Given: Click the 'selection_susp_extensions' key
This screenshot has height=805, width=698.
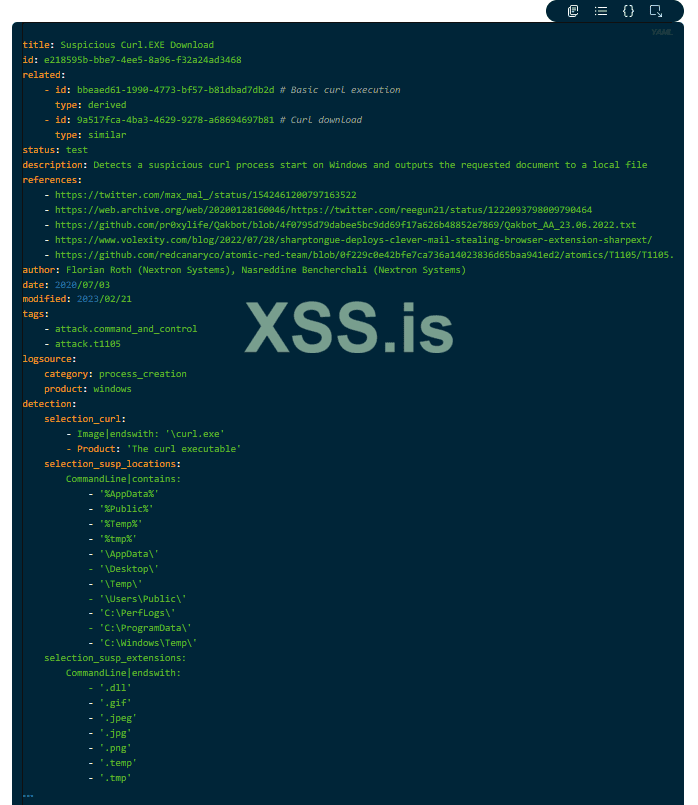Looking at the screenshot, I should (x=113, y=658).
